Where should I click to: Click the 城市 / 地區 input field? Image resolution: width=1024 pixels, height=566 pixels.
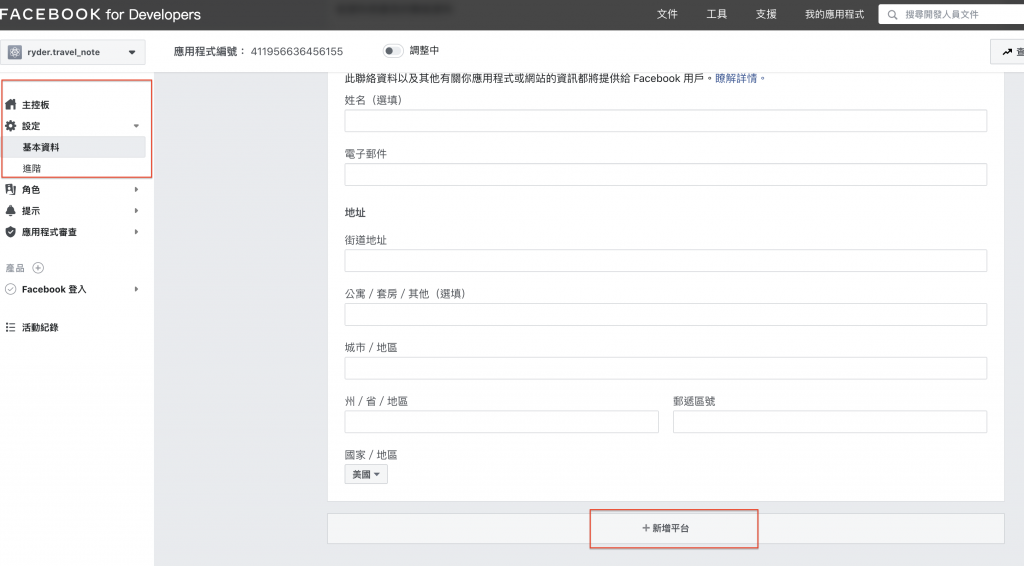(665, 368)
